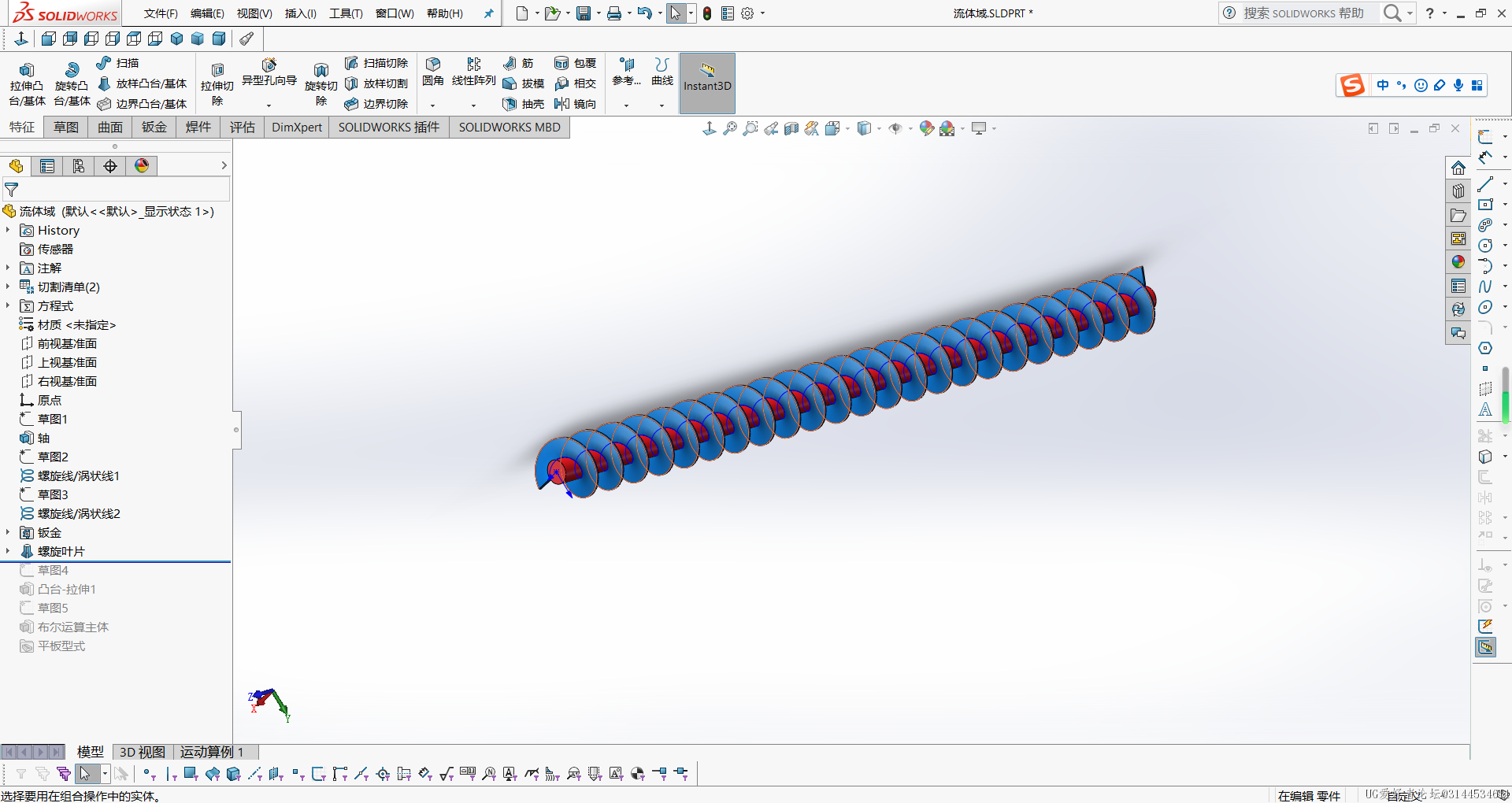This screenshot has width=1512, height=803.
Task: Click the Linear Pattern (线性阵列) tool
Action: coord(473,72)
